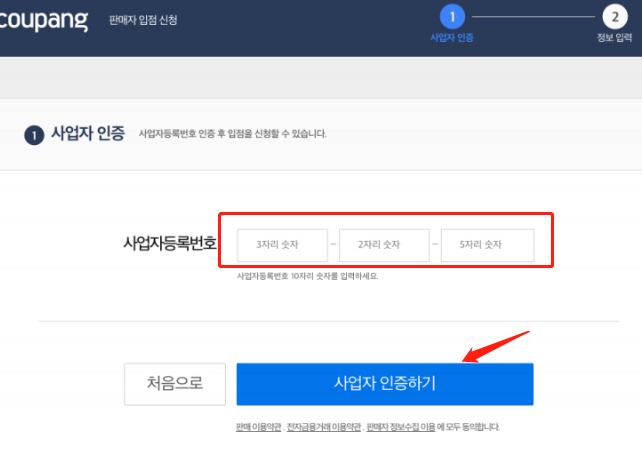The height and width of the screenshot is (449, 642).
Task: Click the 10자리 숫자를 입력하세요 helper text
Action: pyautogui.click(x=307, y=276)
